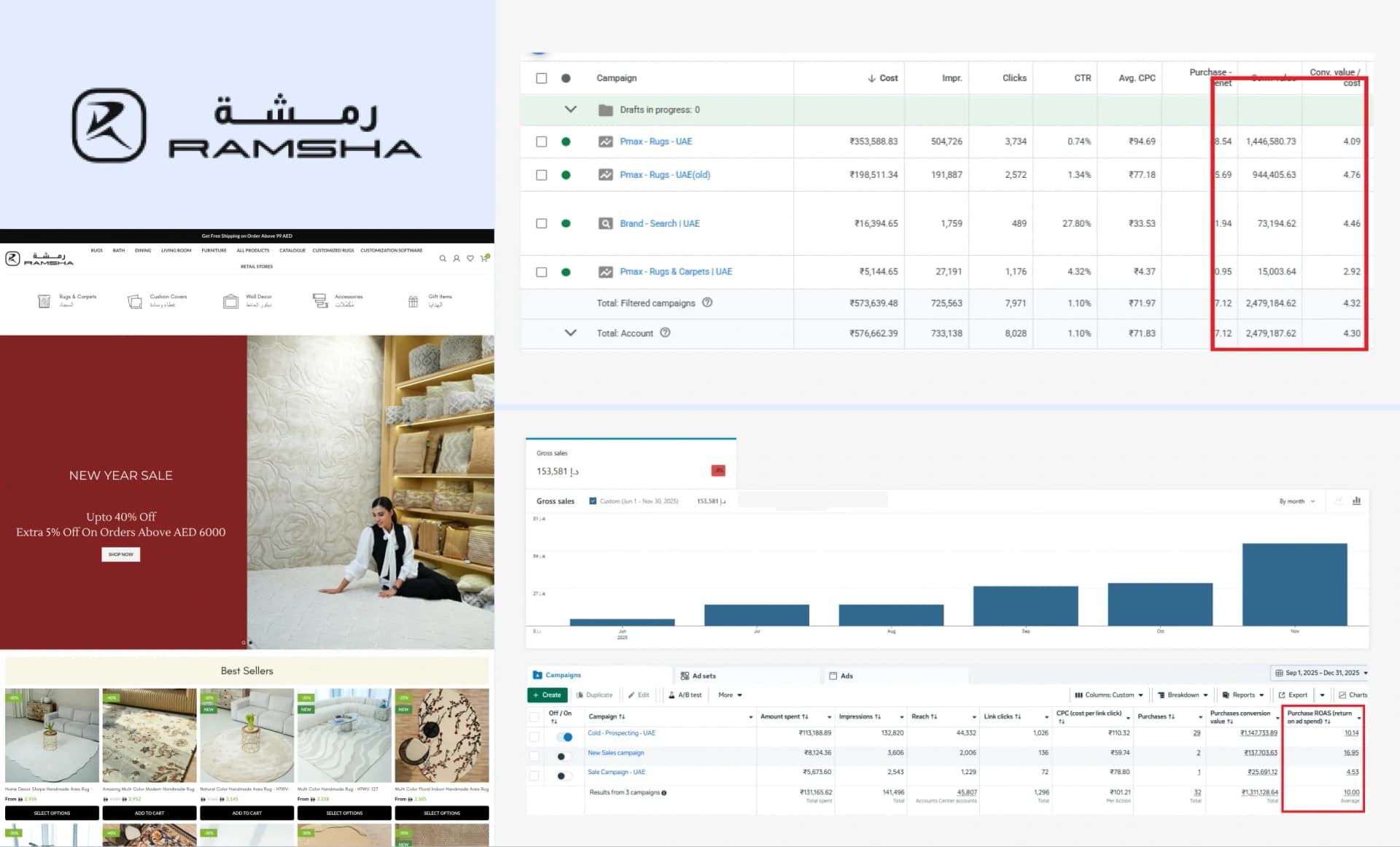Click help icon beside Total: Account

[665, 332]
